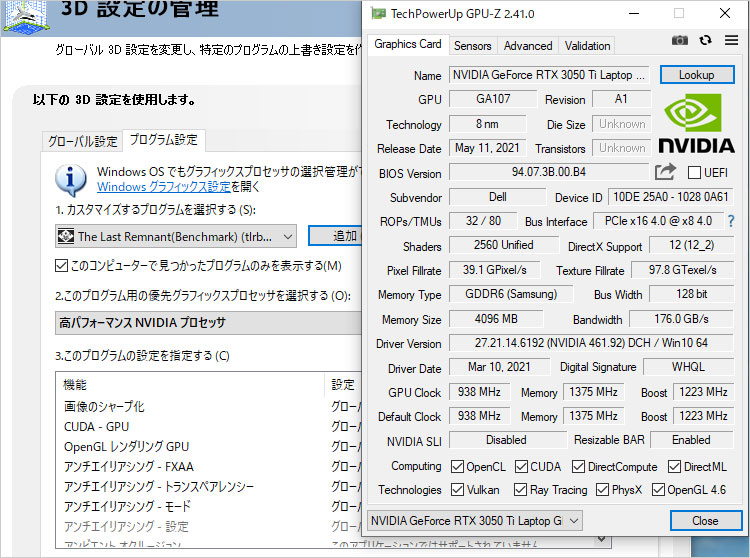The height and width of the screenshot is (558, 750).
Task: Click the Dell subvendor value
Action: click(x=497, y=197)
